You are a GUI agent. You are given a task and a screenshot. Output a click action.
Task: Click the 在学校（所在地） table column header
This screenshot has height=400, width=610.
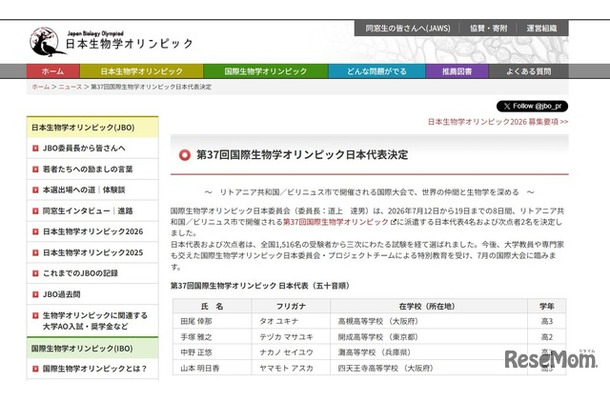click(x=429, y=307)
